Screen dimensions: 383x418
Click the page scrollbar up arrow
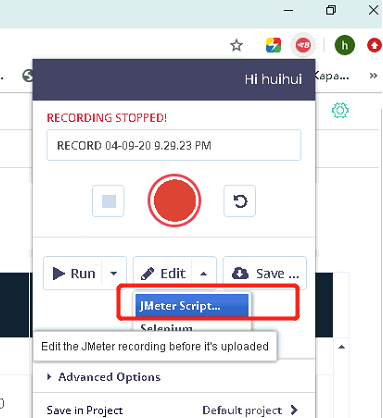pos(341,347)
